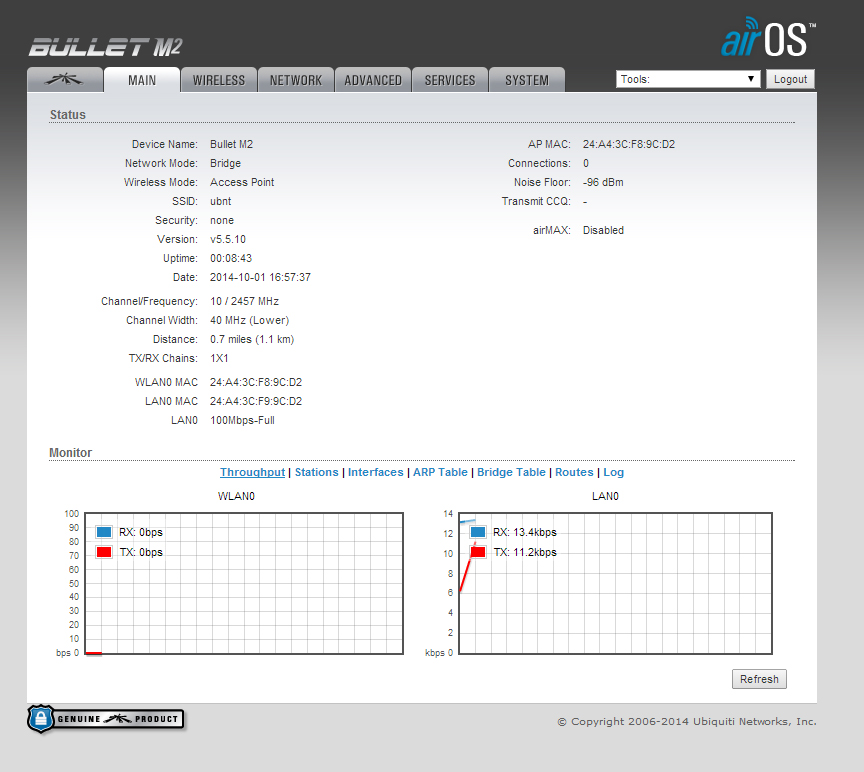Switch to the SYSTEM tab

pos(527,80)
